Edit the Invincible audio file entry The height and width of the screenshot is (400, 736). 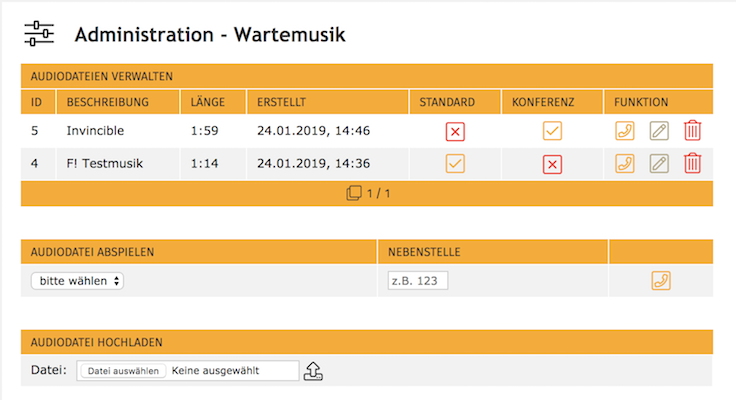[x=658, y=131]
